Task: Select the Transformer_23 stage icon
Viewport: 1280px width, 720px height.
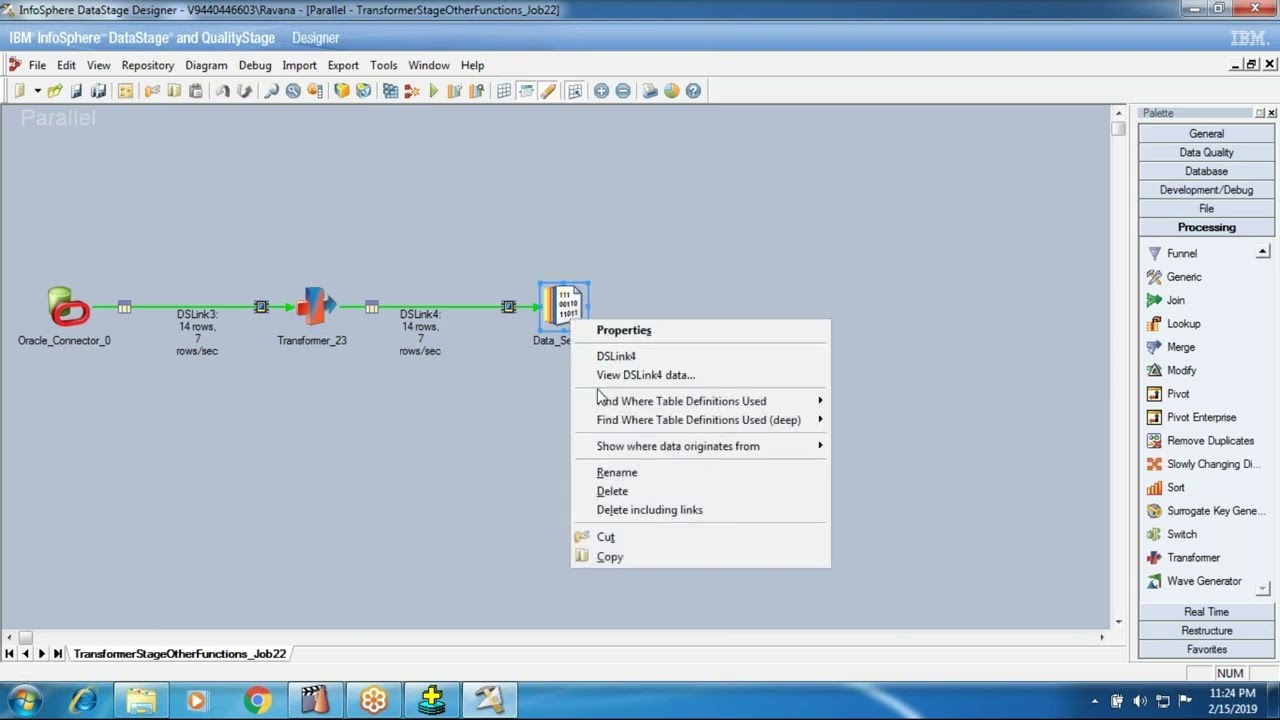Action: (314, 306)
